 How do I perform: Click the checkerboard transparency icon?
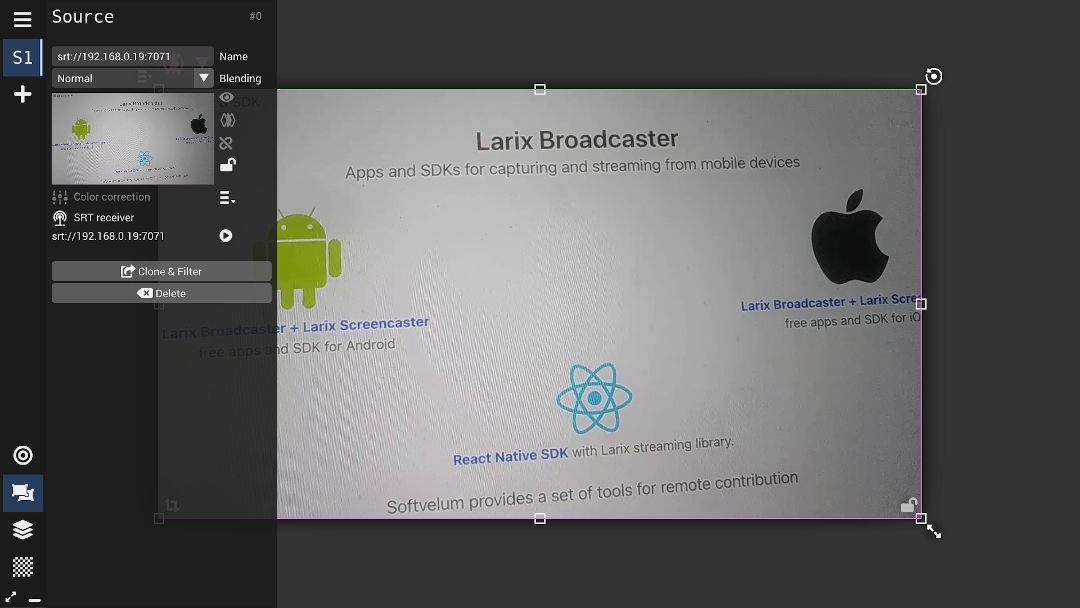(x=22, y=567)
